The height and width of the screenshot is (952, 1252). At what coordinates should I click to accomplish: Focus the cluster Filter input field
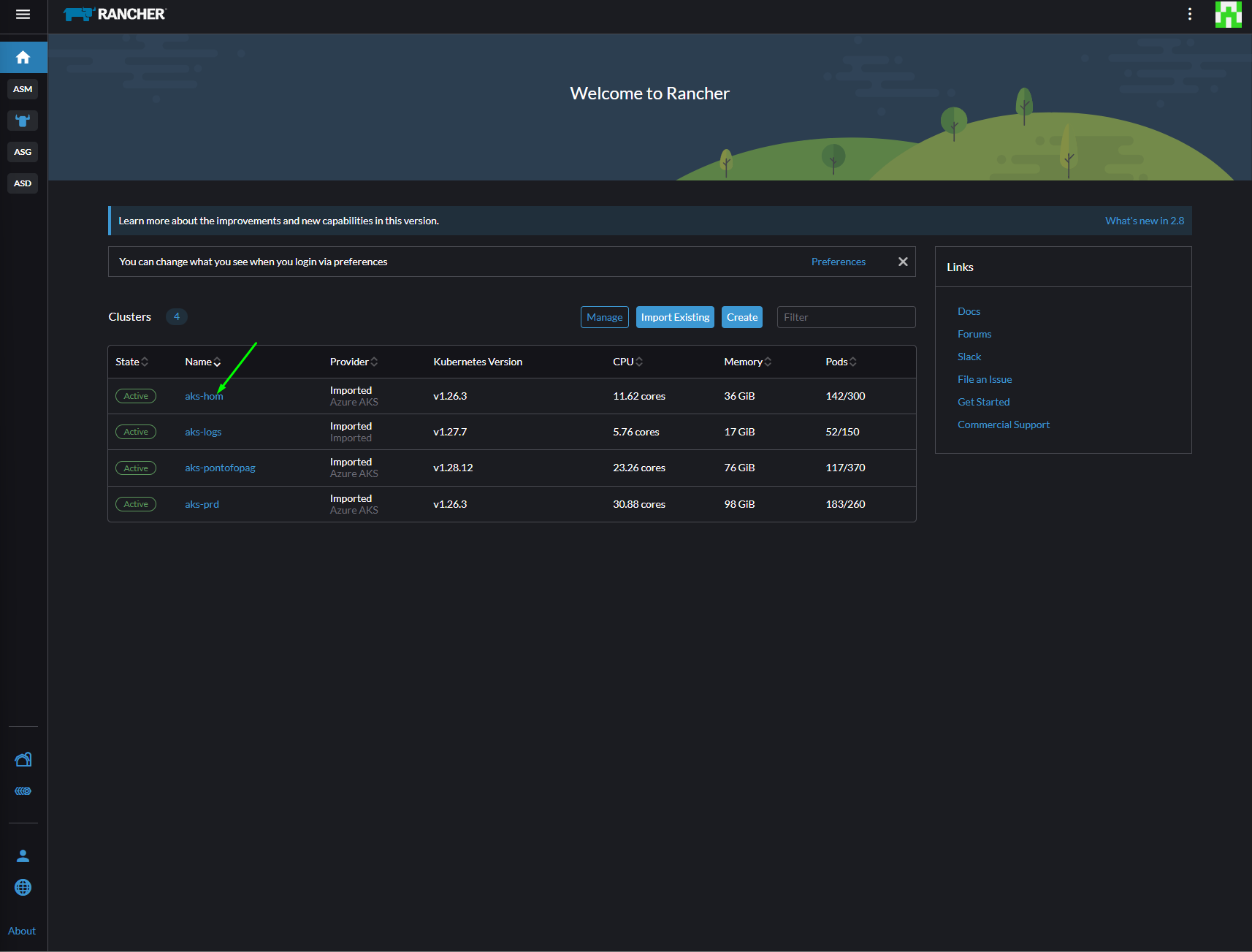point(846,317)
